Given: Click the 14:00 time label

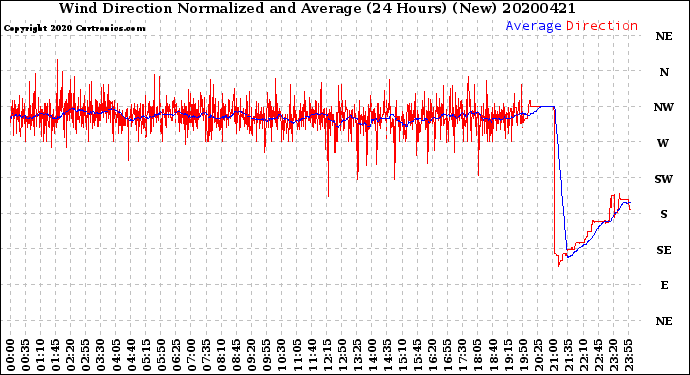Looking at the screenshot, I should tap(372, 355).
